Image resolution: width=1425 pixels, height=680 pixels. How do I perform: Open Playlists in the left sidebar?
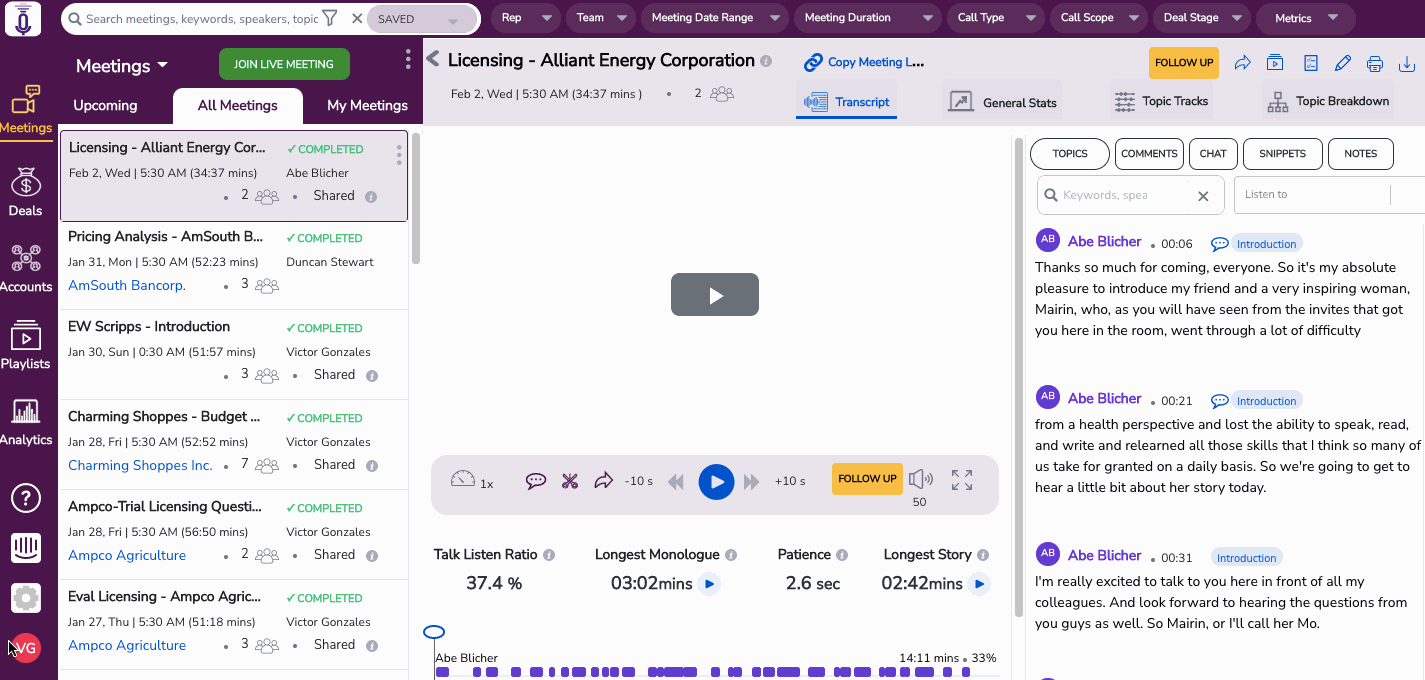click(x=26, y=345)
